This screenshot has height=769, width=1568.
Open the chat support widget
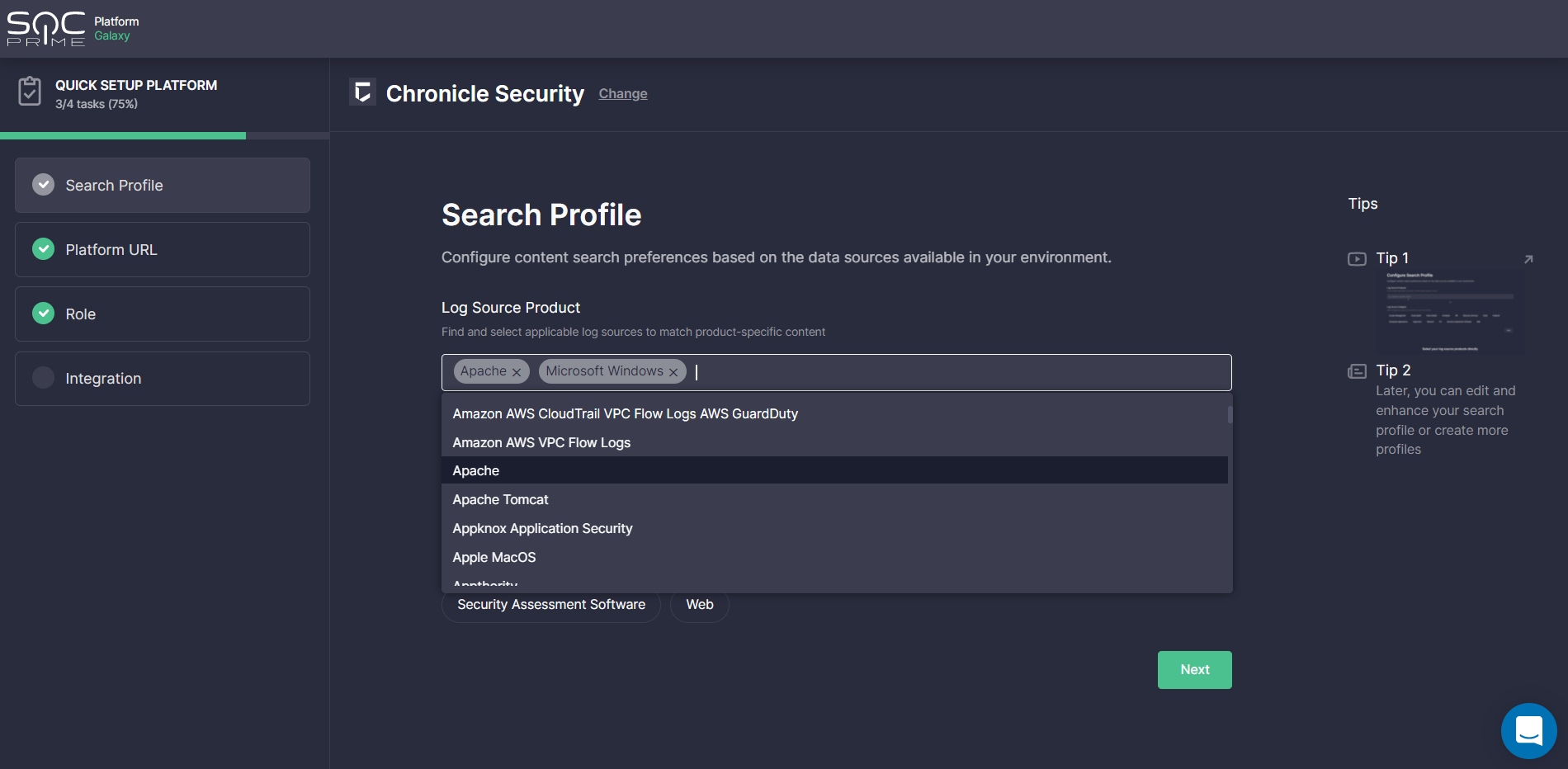point(1528,730)
